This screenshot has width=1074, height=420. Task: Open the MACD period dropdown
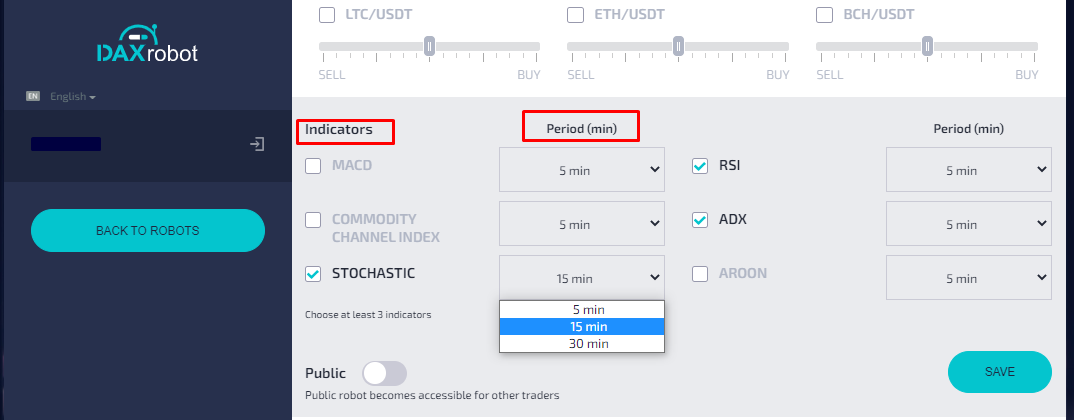(x=582, y=170)
